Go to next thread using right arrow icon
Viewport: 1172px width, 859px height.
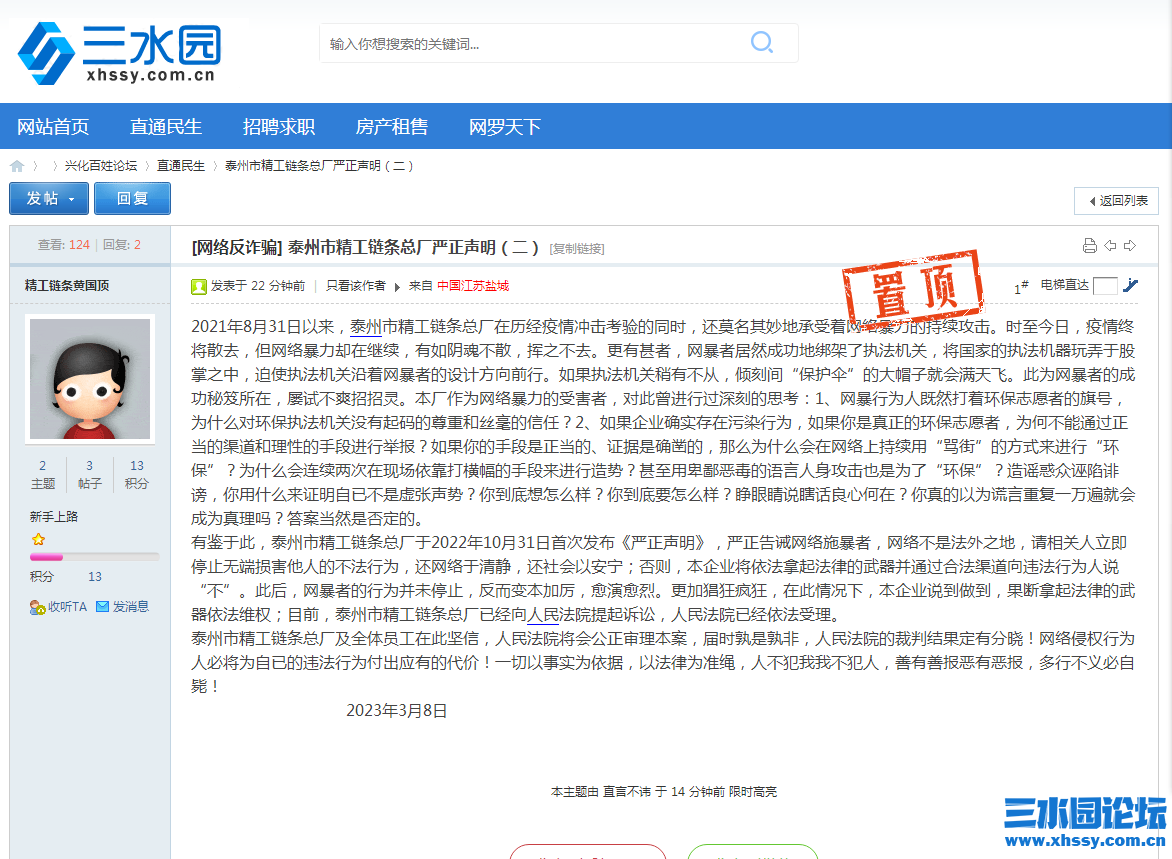point(1130,246)
